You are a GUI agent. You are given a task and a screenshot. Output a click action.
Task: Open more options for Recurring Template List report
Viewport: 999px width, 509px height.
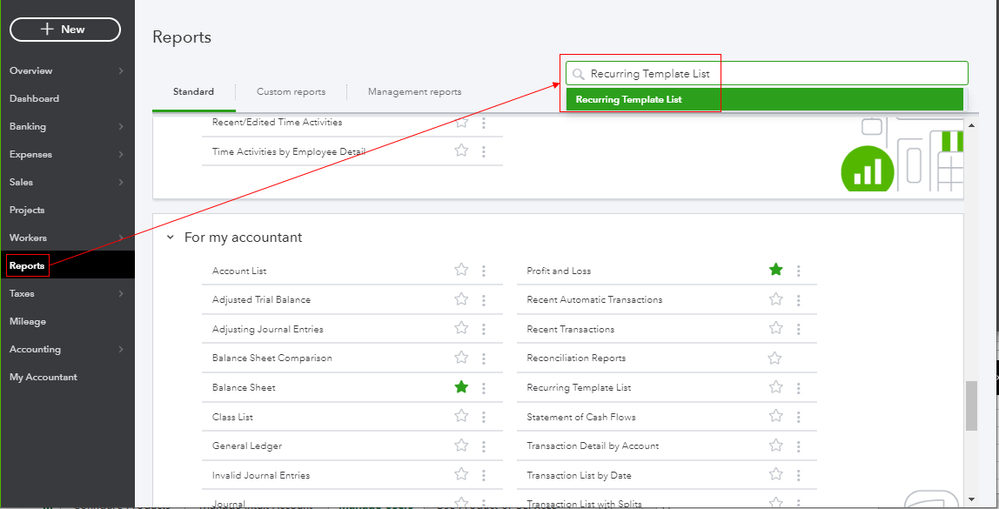[x=798, y=388]
